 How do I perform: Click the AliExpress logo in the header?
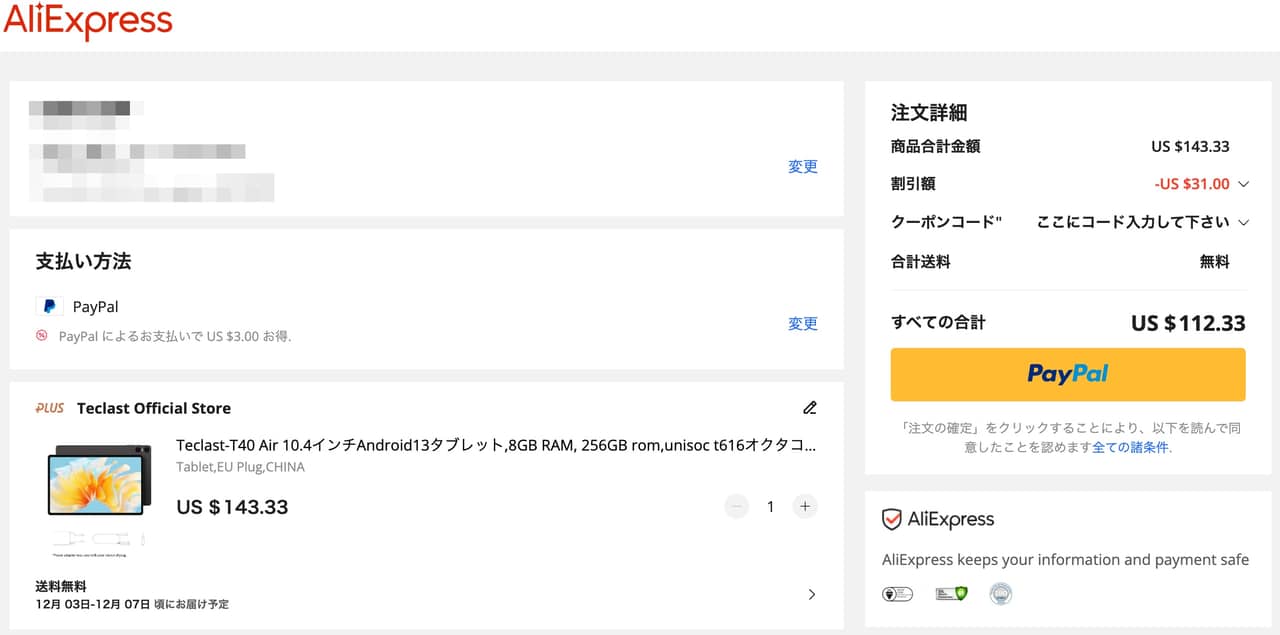(x=88, y=22)
